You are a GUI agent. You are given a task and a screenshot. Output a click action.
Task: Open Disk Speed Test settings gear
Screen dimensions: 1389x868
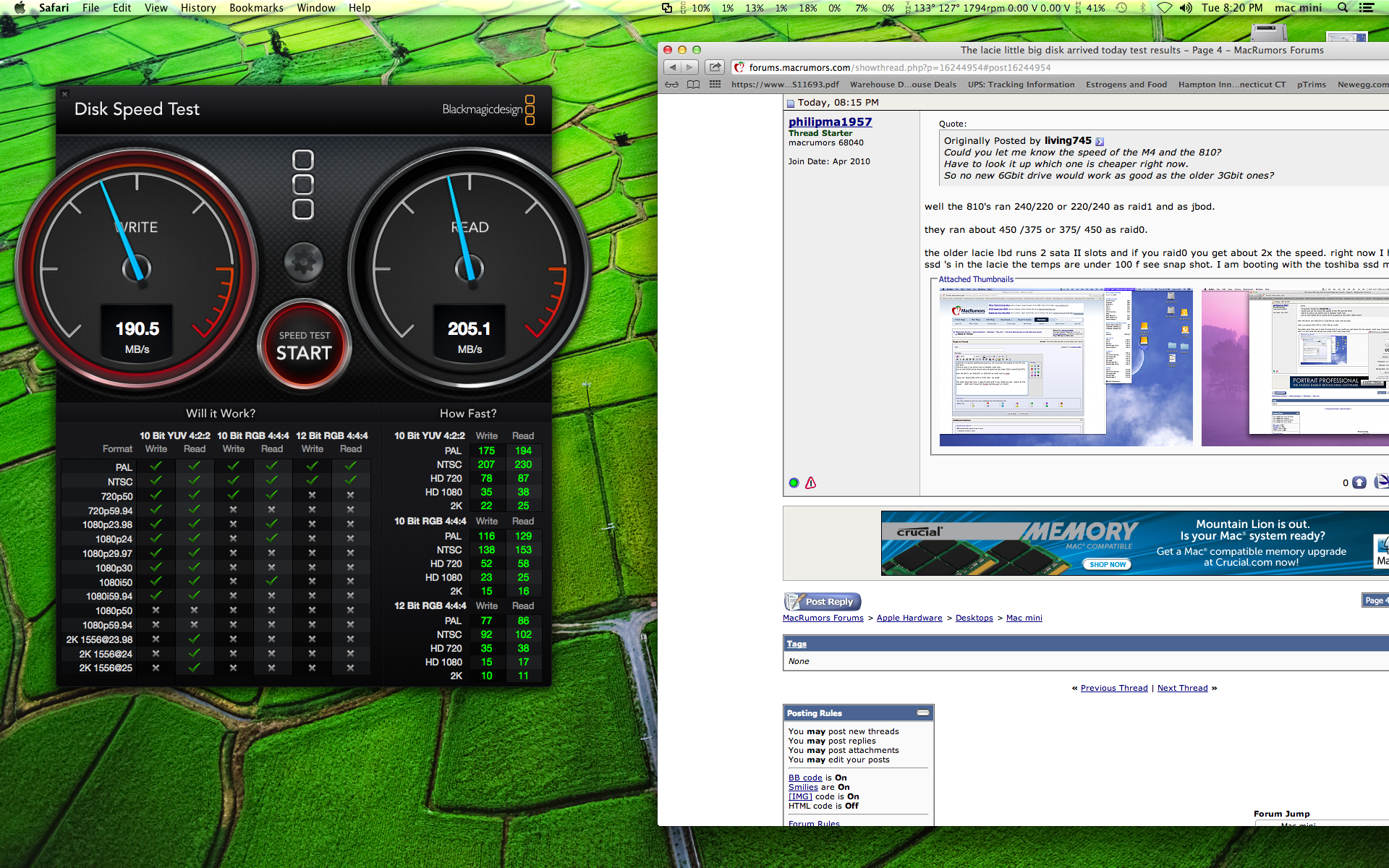[x=304, y=262]
